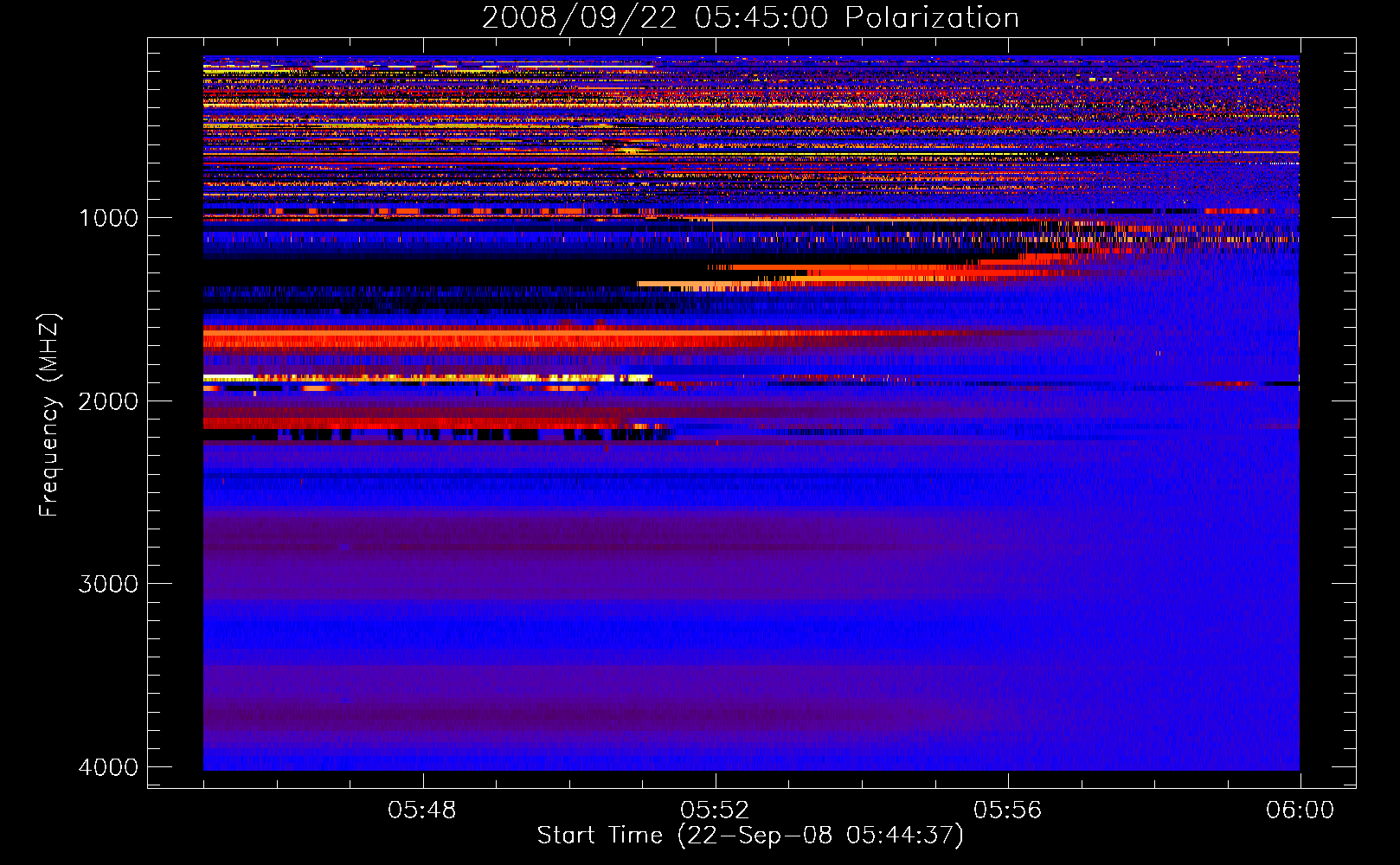Click the '05:48' time tick label
The image size is (1400, 865).
coord(422,811)
